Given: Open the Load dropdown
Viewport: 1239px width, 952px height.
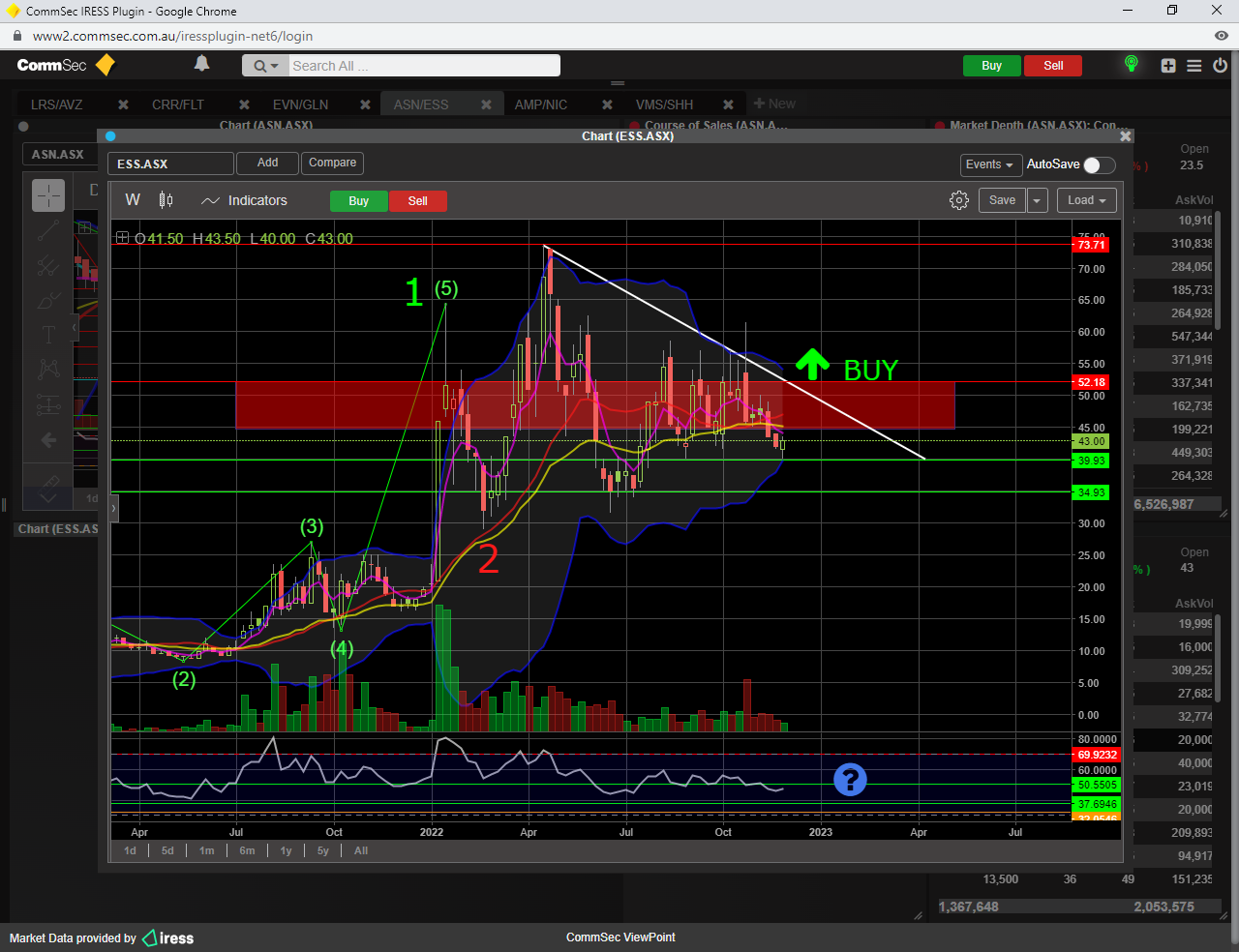Looking at the screenshot, I should coord(1086,200).
